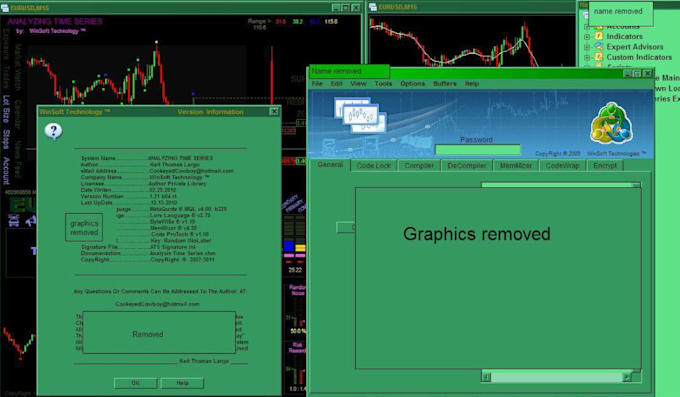Click the chart icon in right EURUSD title bar
The image size is (680, 397).
(x=373, y=7)
